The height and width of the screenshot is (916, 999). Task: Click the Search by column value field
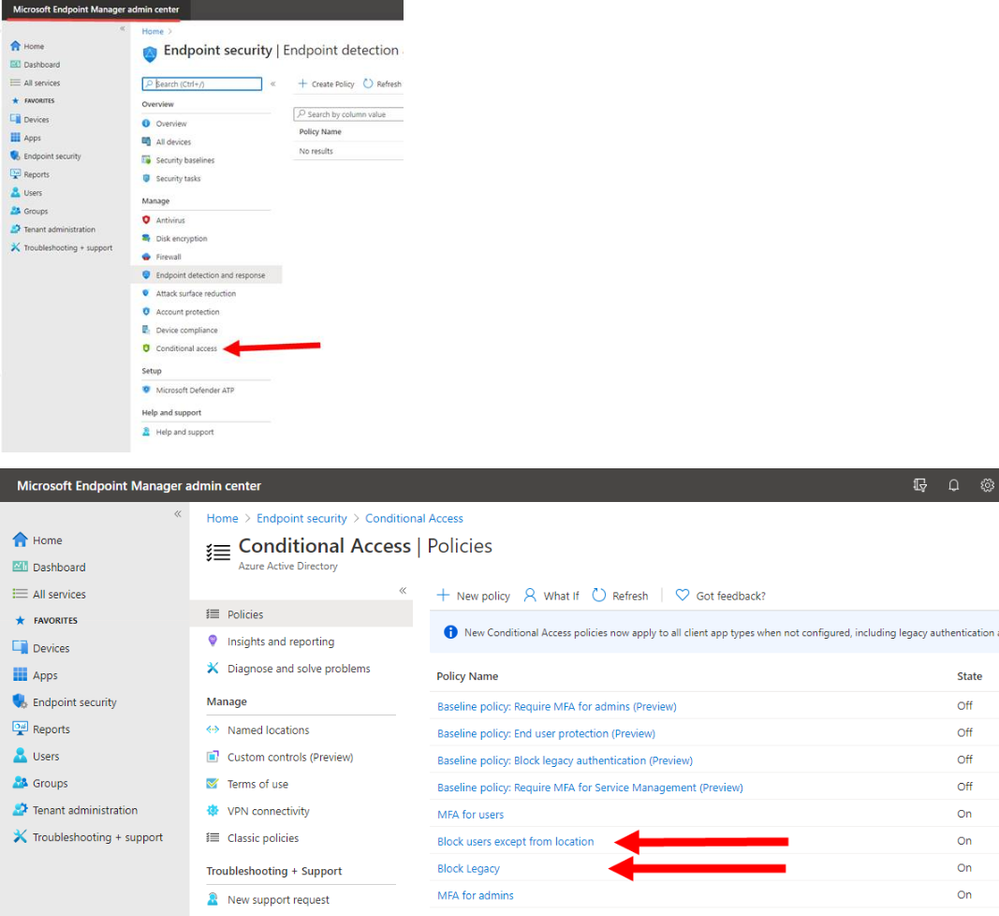(349, 114)
